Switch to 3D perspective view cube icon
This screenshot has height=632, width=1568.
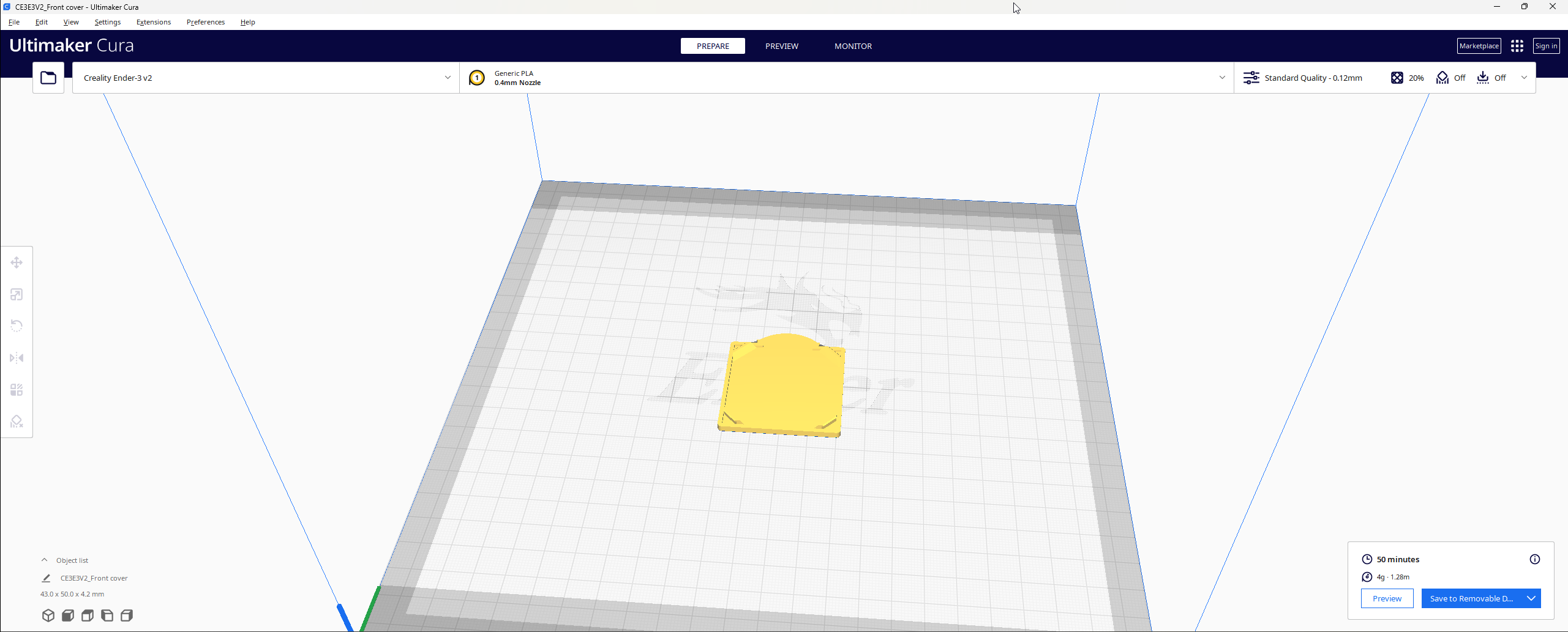(48, 615)
